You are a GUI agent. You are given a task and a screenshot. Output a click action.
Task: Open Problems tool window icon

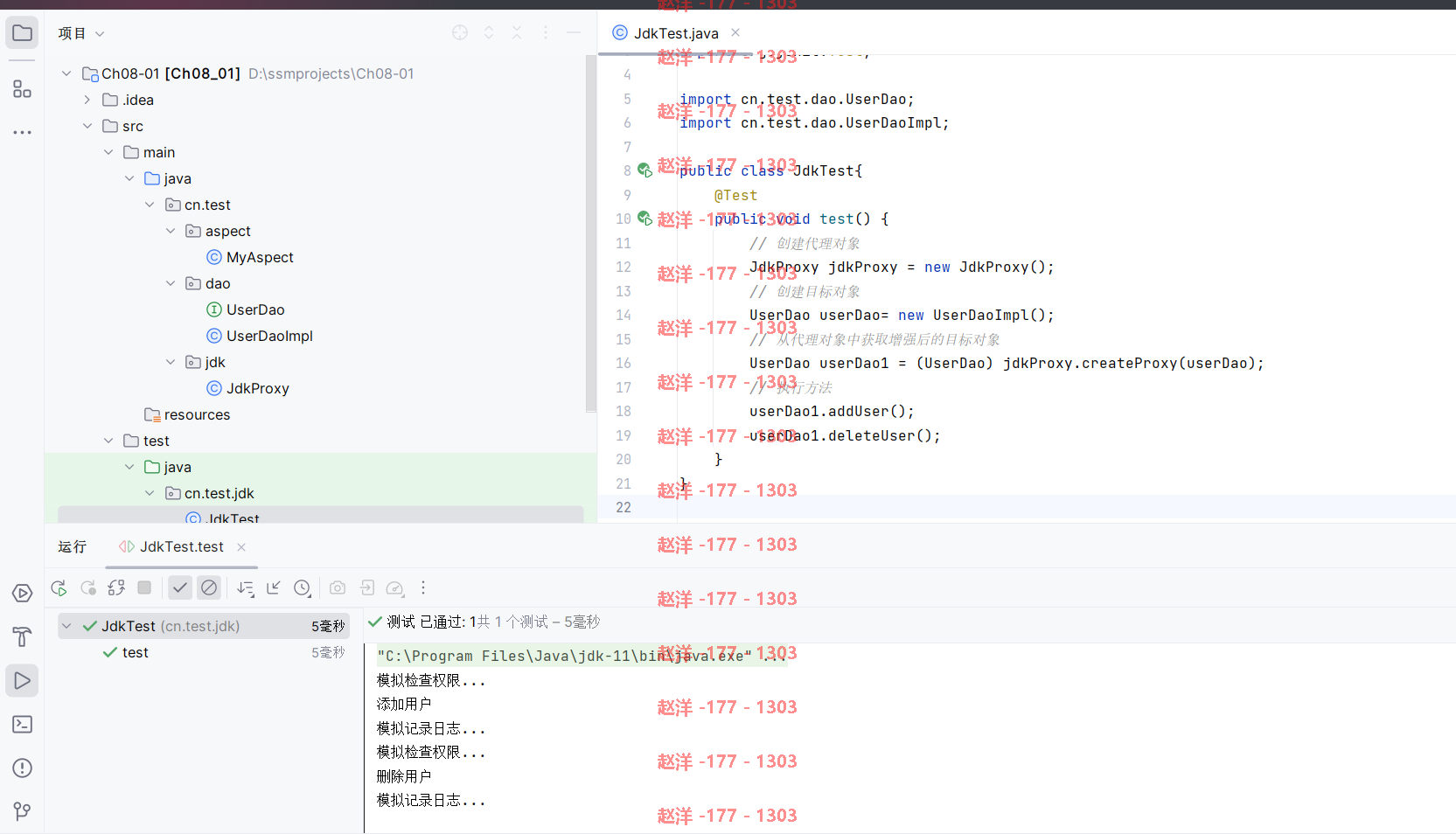pyautogui.click(x=22, y=768)
